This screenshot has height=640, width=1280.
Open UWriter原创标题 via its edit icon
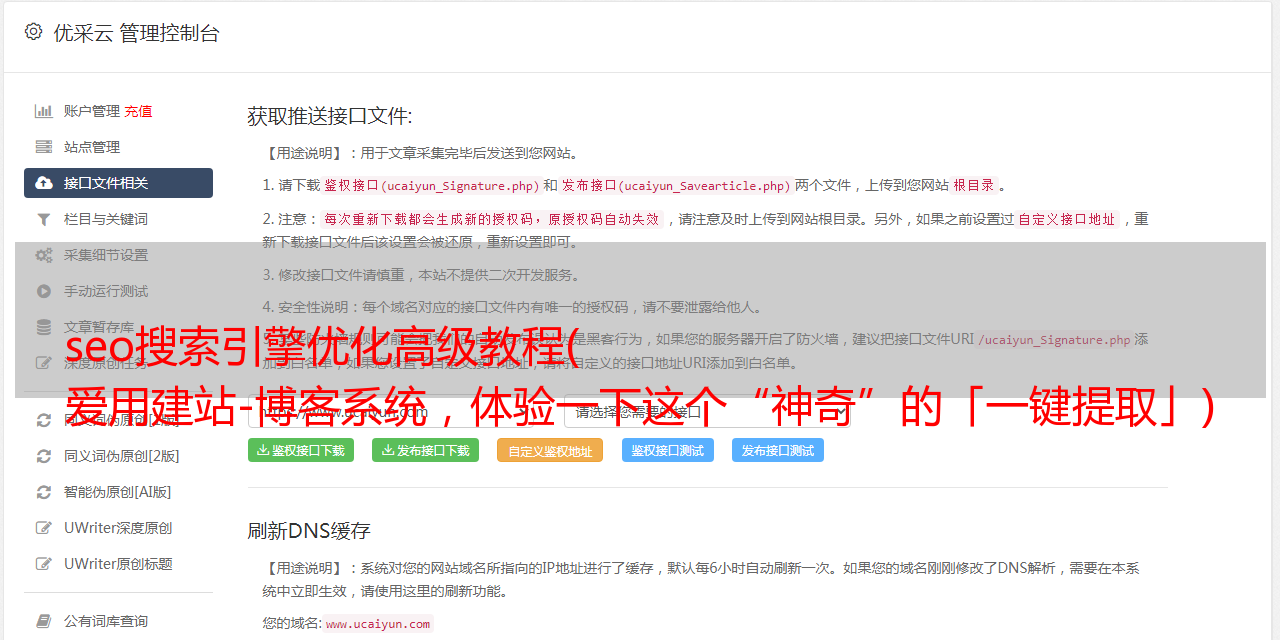(x=44, y=564)
